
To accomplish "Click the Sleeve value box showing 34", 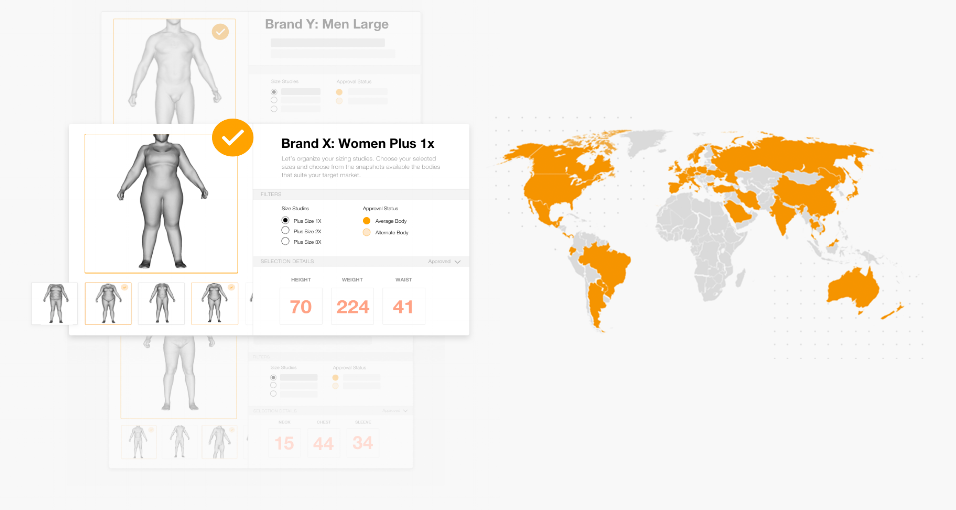I will (x=363, y=443).
